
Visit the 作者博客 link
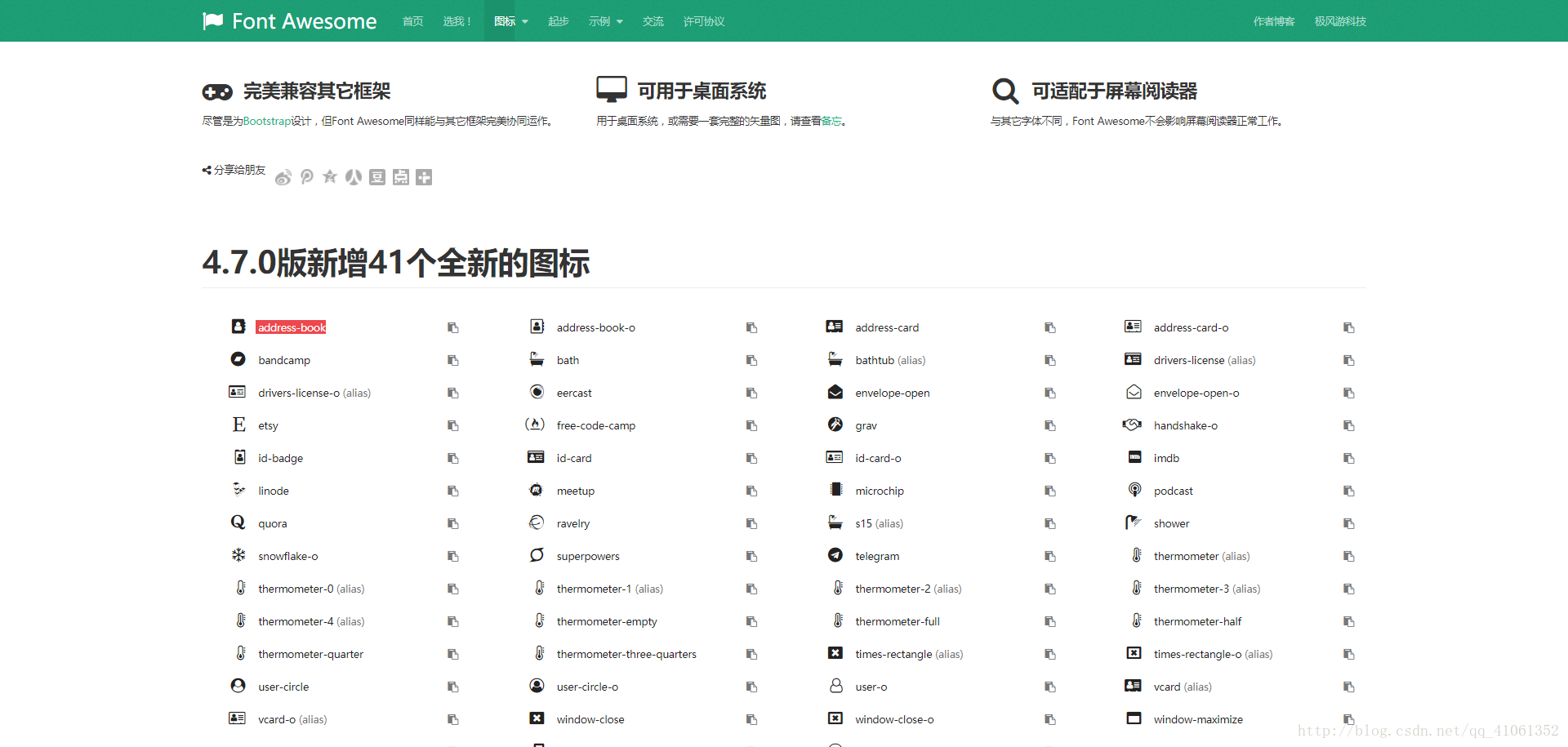(1274, 21)
